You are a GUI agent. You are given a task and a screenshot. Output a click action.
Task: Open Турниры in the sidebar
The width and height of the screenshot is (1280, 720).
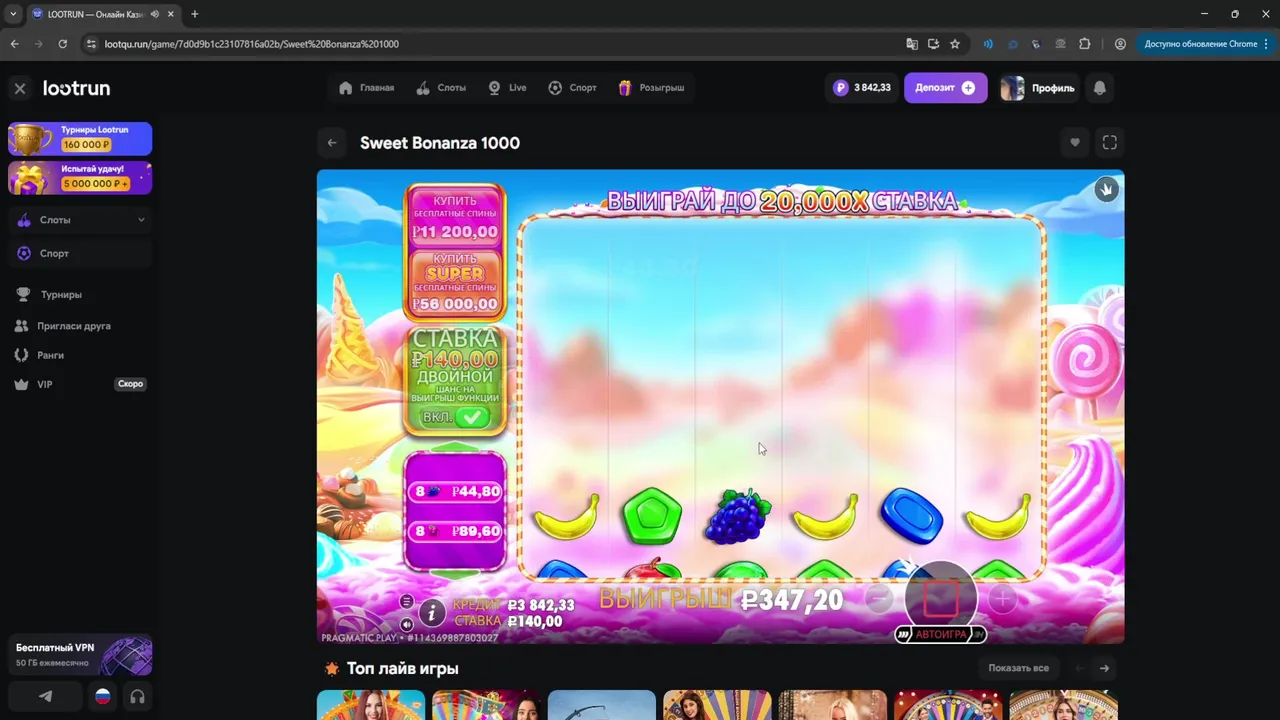click(61, 295)
